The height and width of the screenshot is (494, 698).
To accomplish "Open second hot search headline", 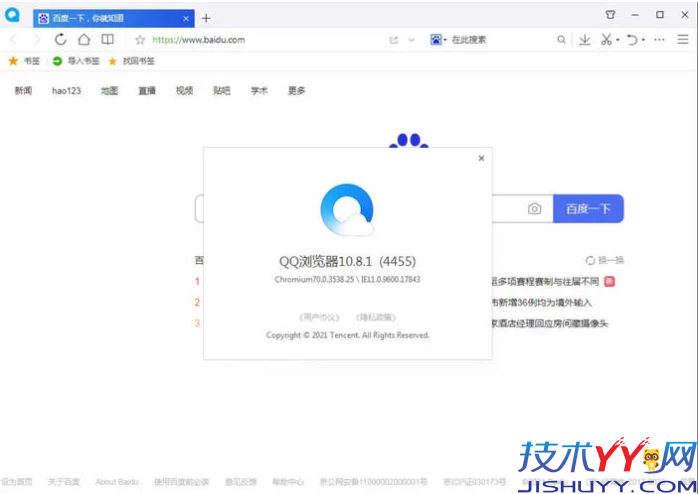I will pyautogui.click(x=542, y=303).
